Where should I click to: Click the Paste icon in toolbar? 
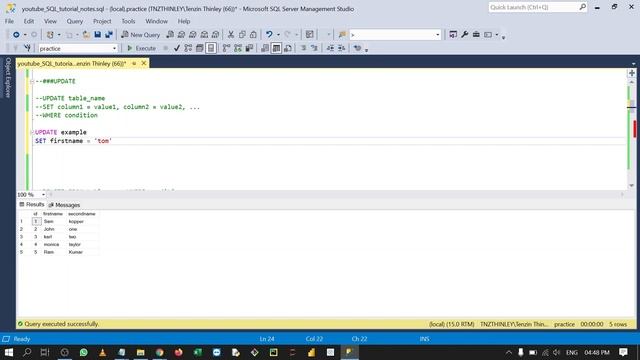tap(253, 35)
